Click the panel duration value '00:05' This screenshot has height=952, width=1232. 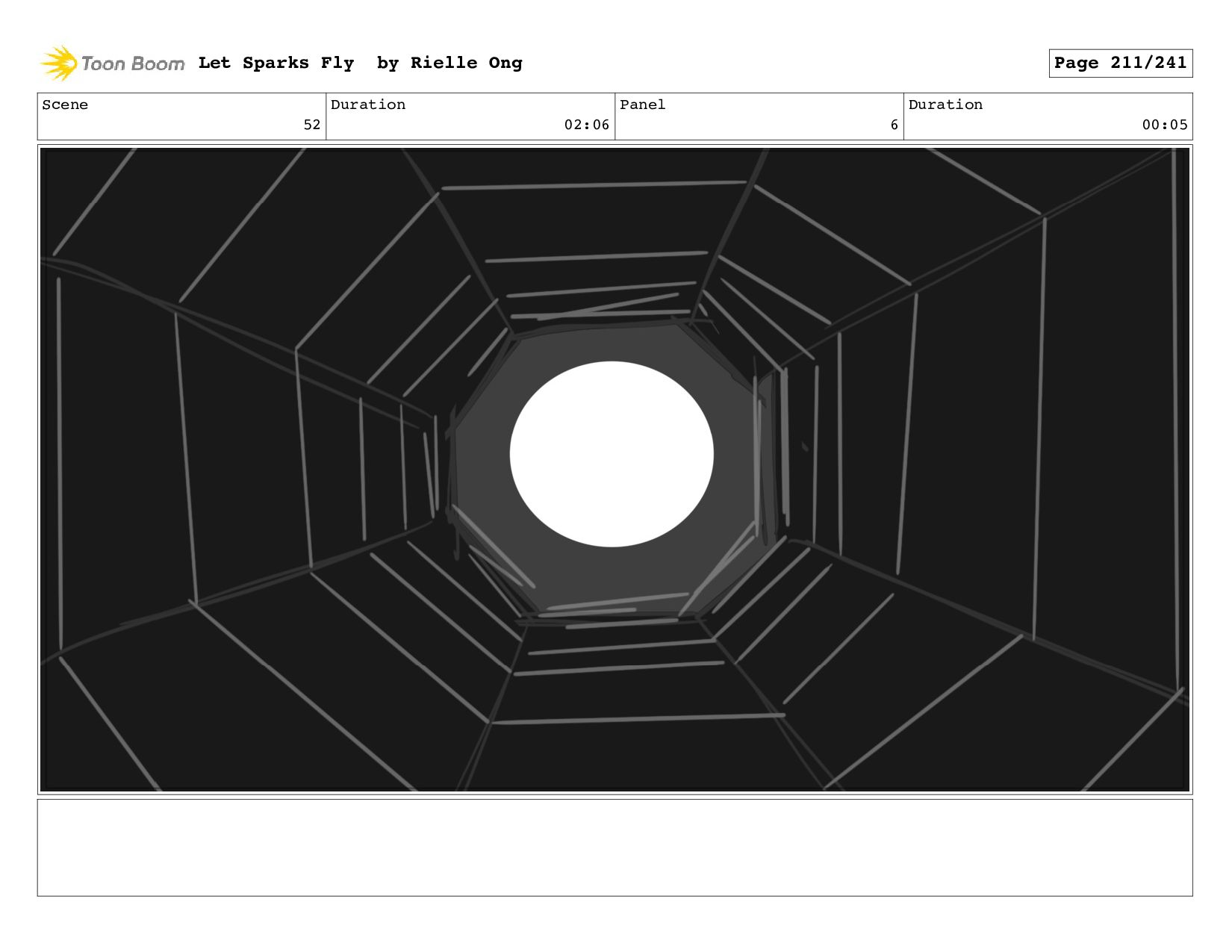click(1165, 125)
